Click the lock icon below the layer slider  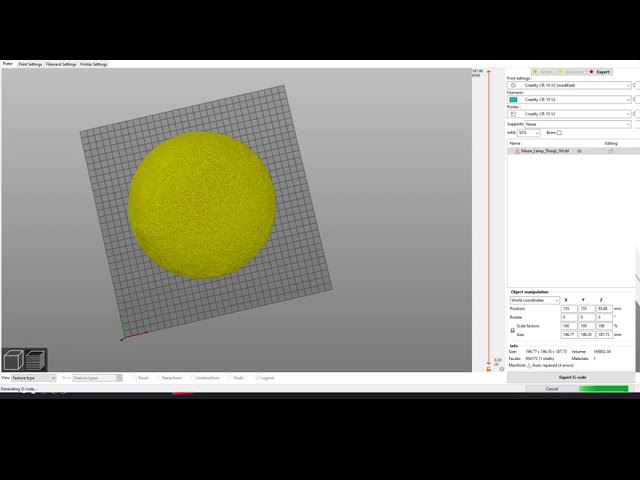[489, 369]
